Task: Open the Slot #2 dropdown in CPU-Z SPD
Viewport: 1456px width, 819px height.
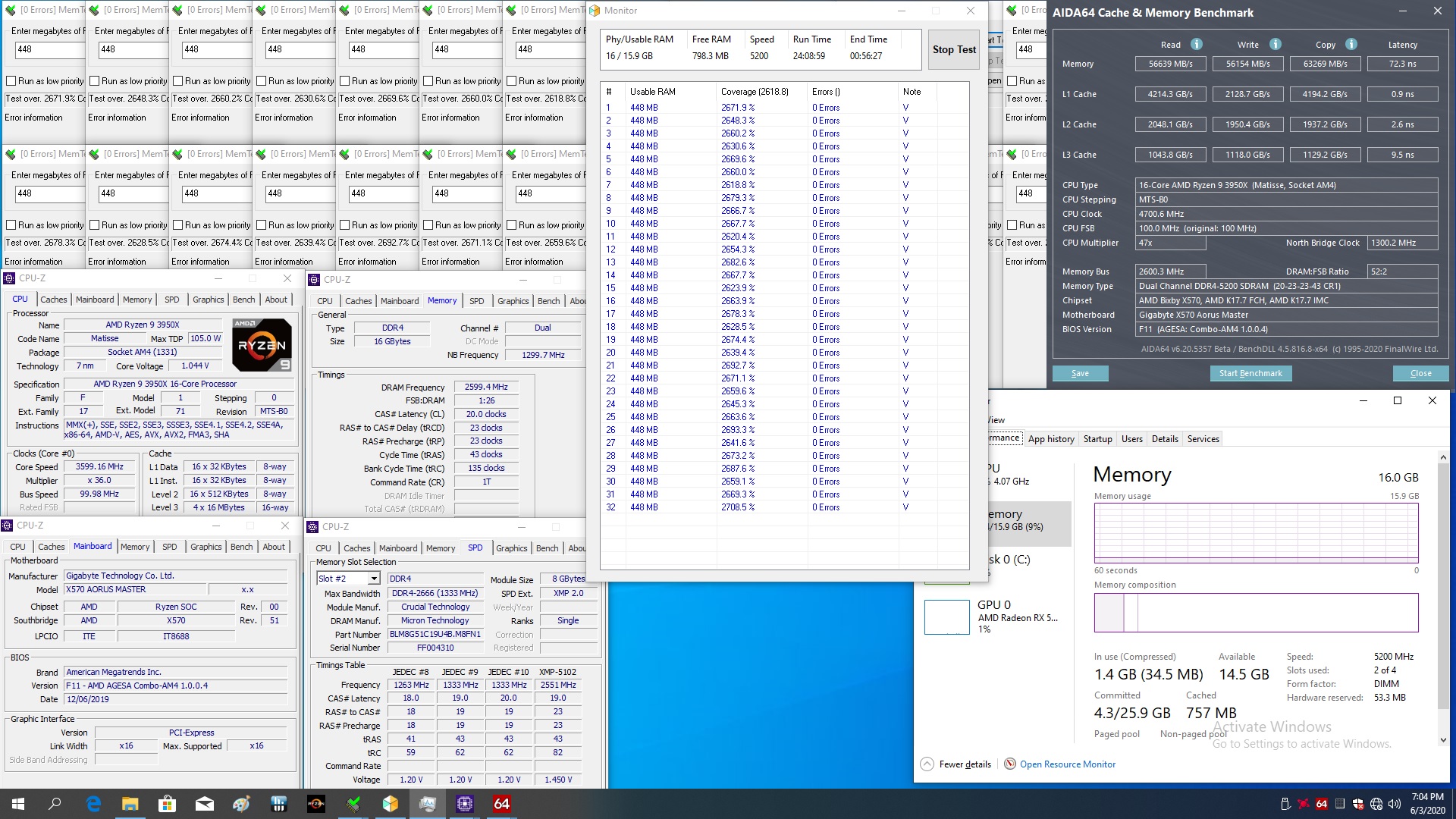Action: [x=373, y=579]
